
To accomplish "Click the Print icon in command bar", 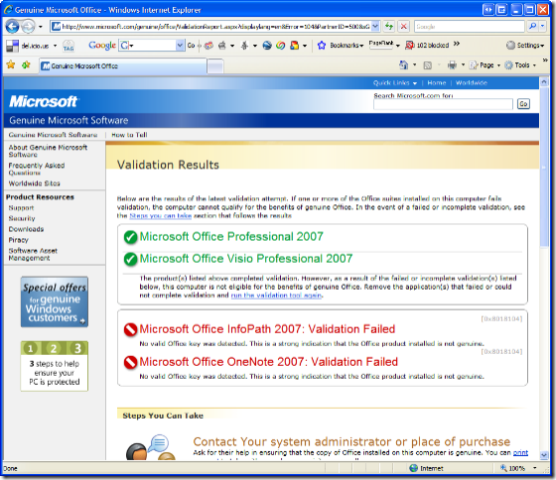I will click(x=452, y=65).
